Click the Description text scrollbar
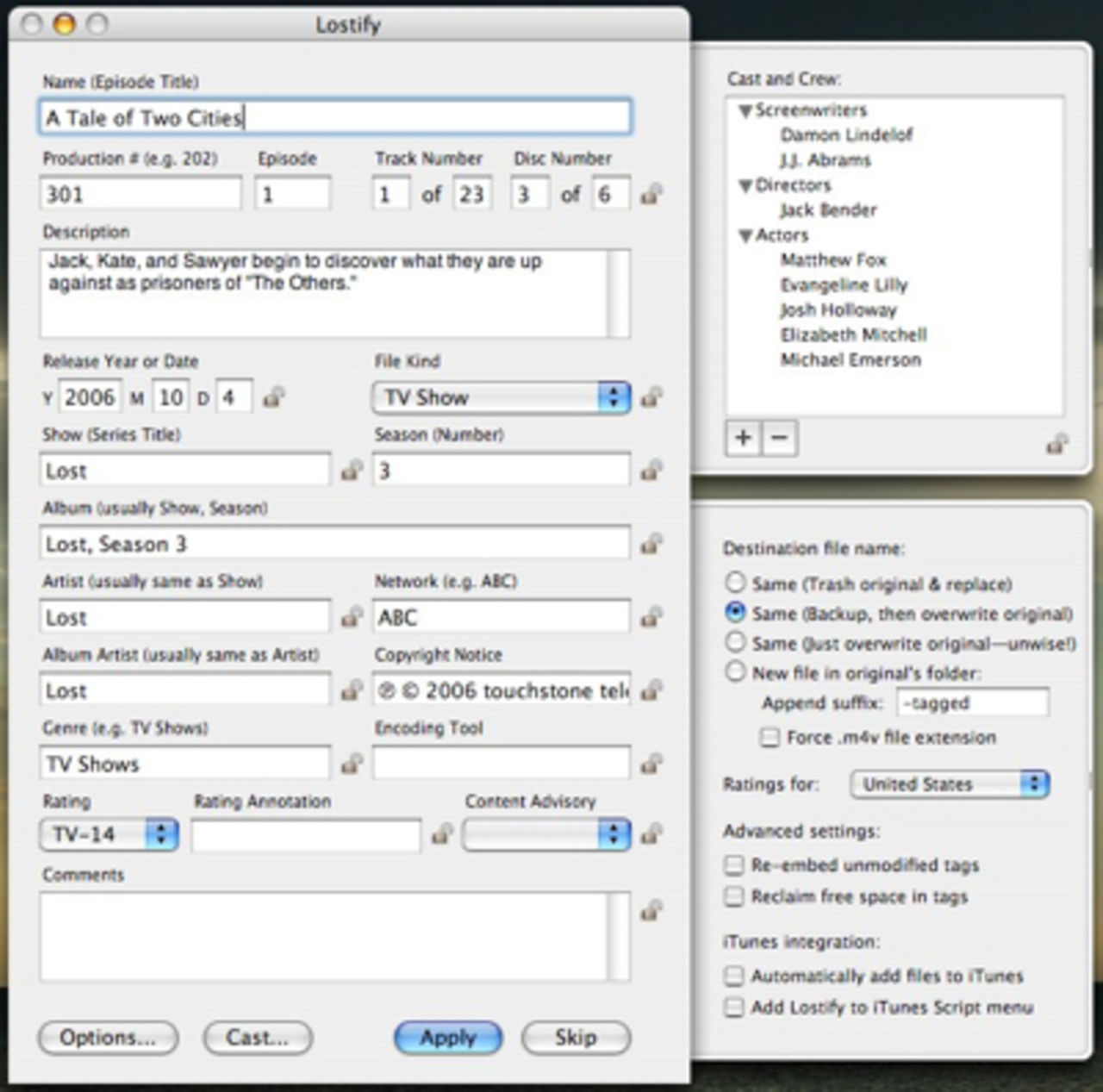The width and height of the screenshot is (1103, 1092). [x=618, y=293]
